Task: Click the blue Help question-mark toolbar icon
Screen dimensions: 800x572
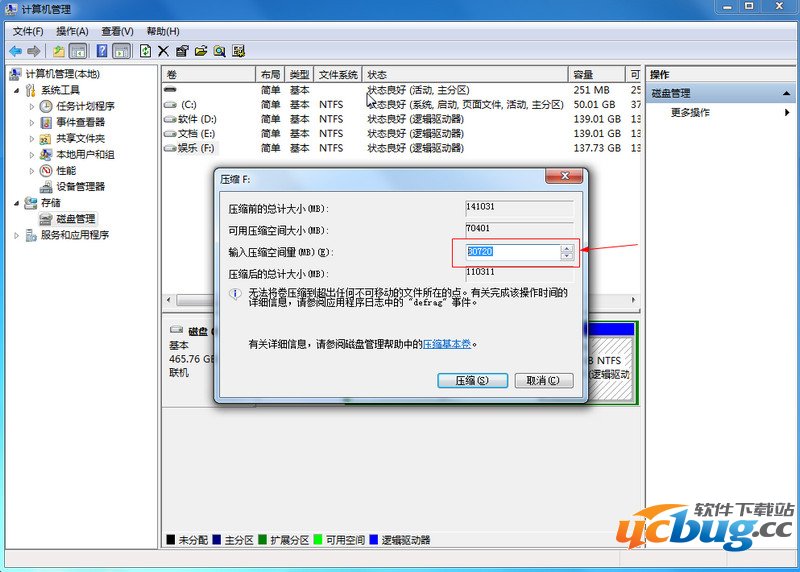Action: pos(102,50)
